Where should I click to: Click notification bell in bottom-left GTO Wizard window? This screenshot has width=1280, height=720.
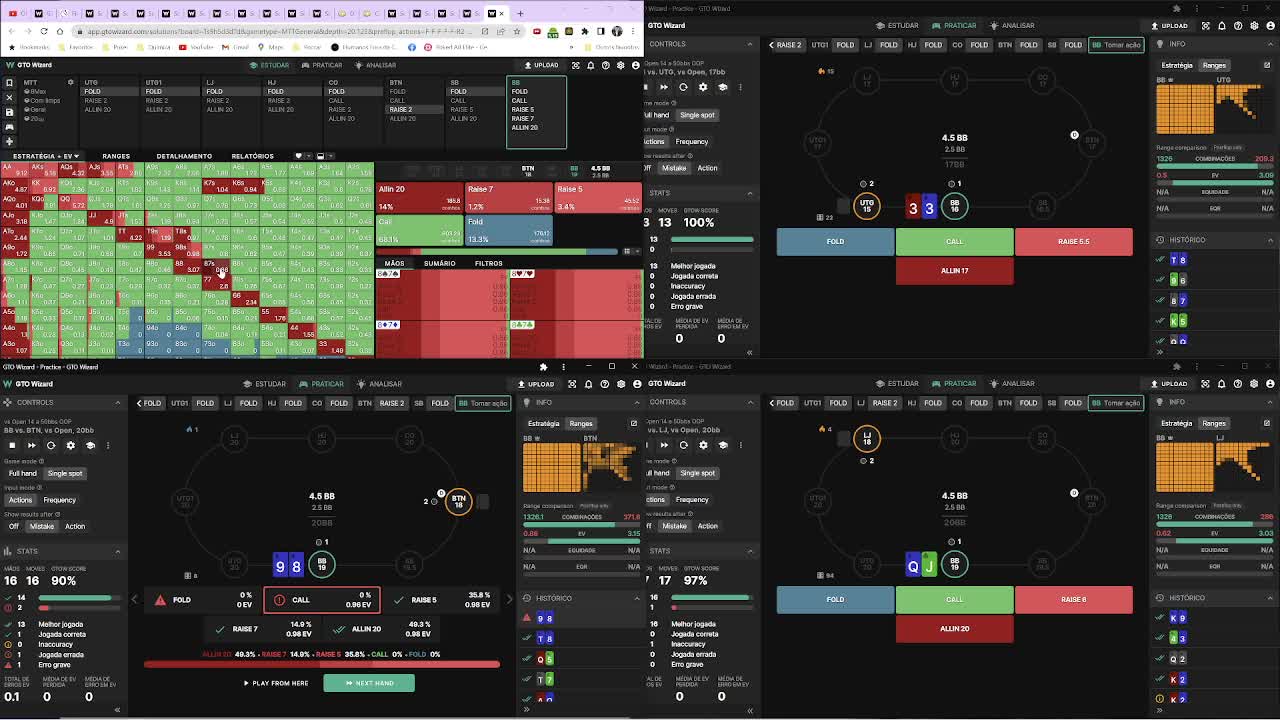coord(587,384)
